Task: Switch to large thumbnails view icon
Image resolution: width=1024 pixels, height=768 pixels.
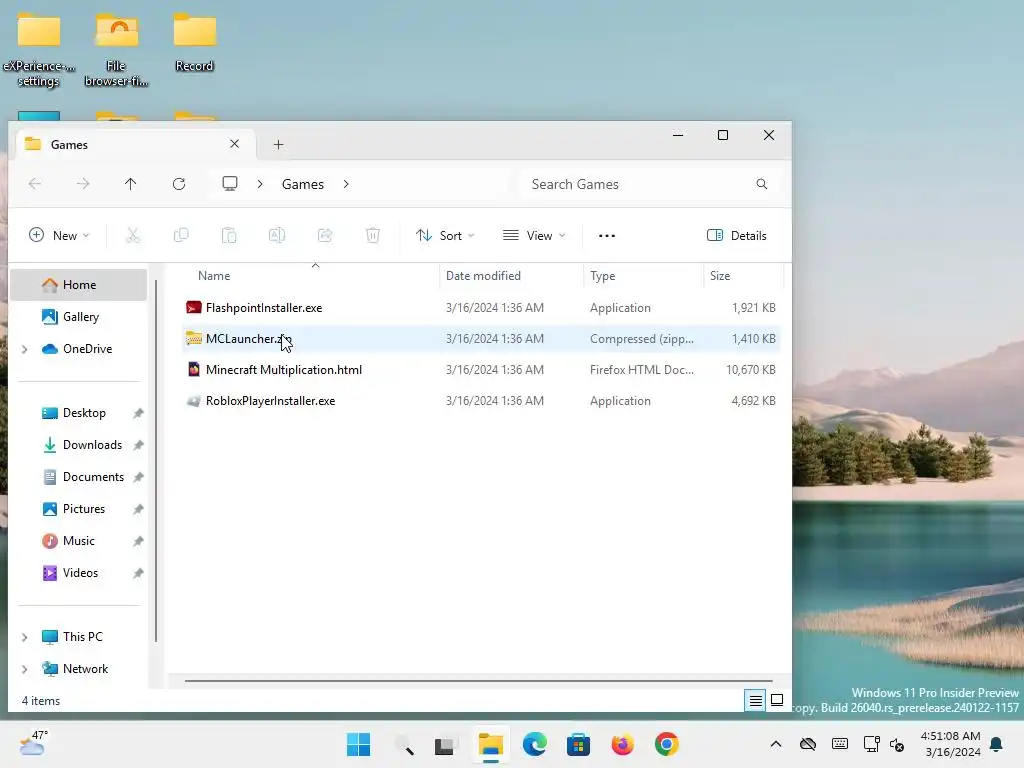Action: point(777,700)
